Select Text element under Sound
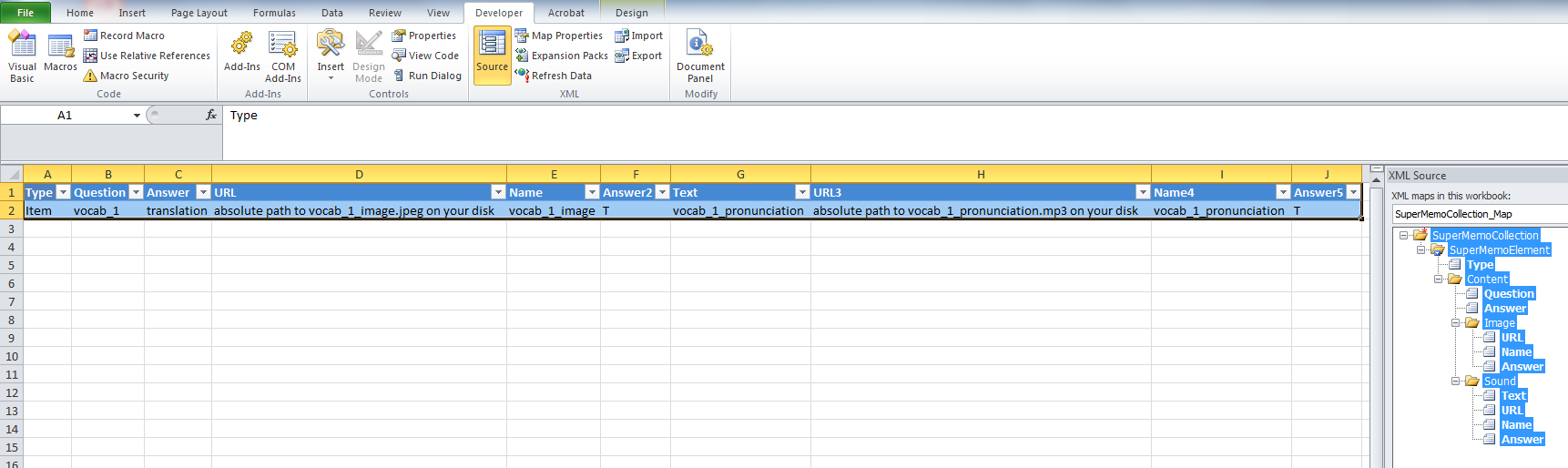The height and width of the screenshot is (468, 1568). (1513, 395)
